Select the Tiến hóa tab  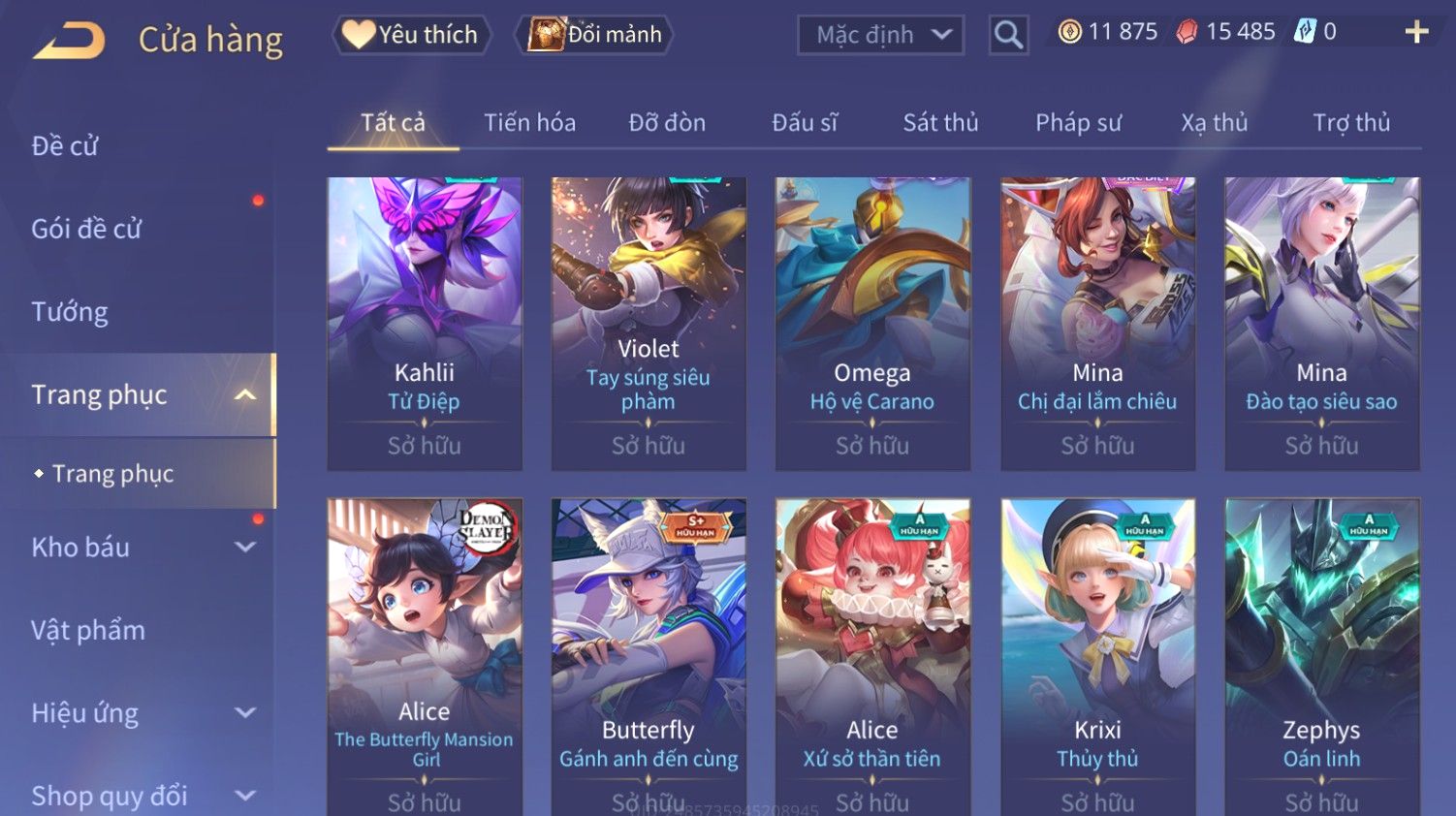click(x=529, y=123)
